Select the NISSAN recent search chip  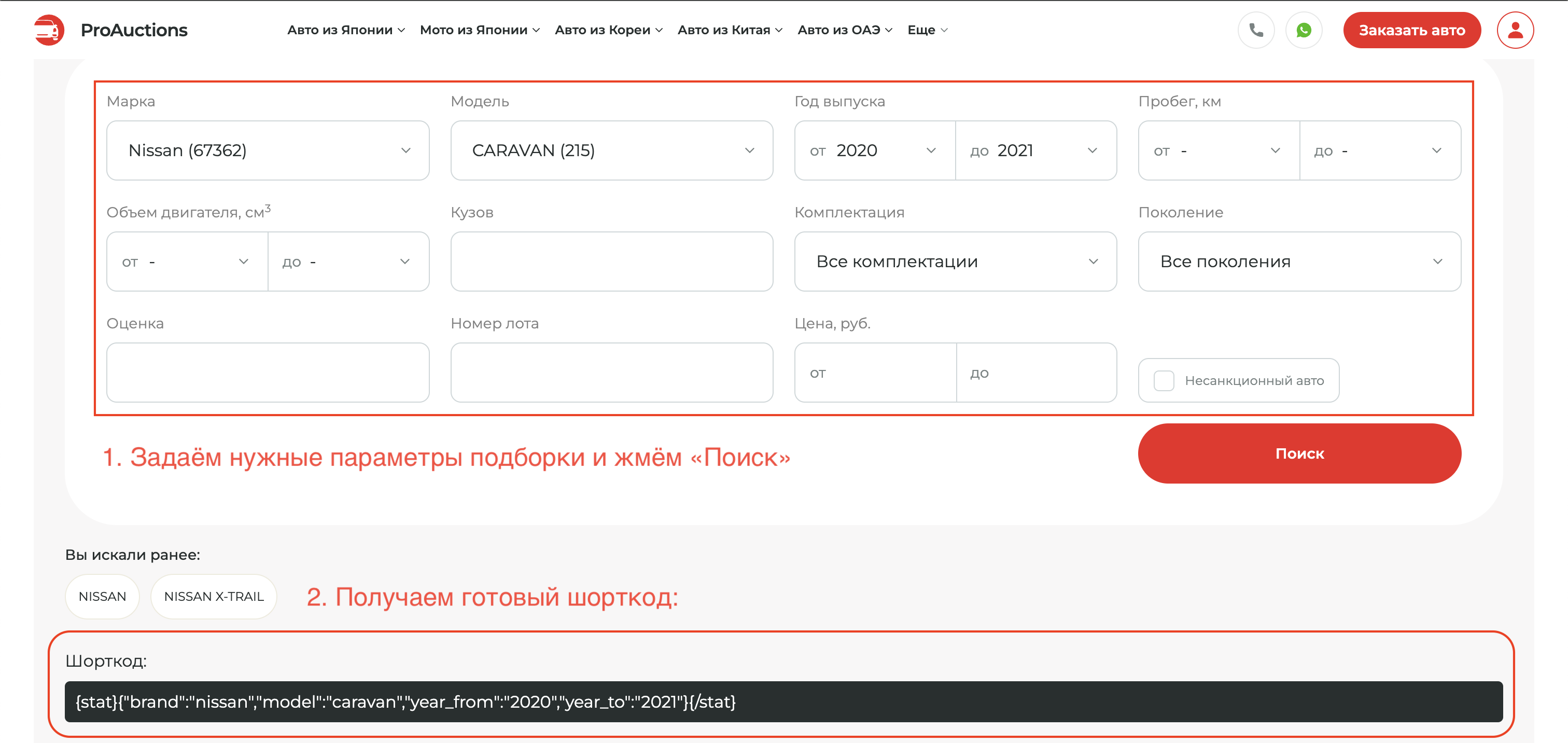102,596
